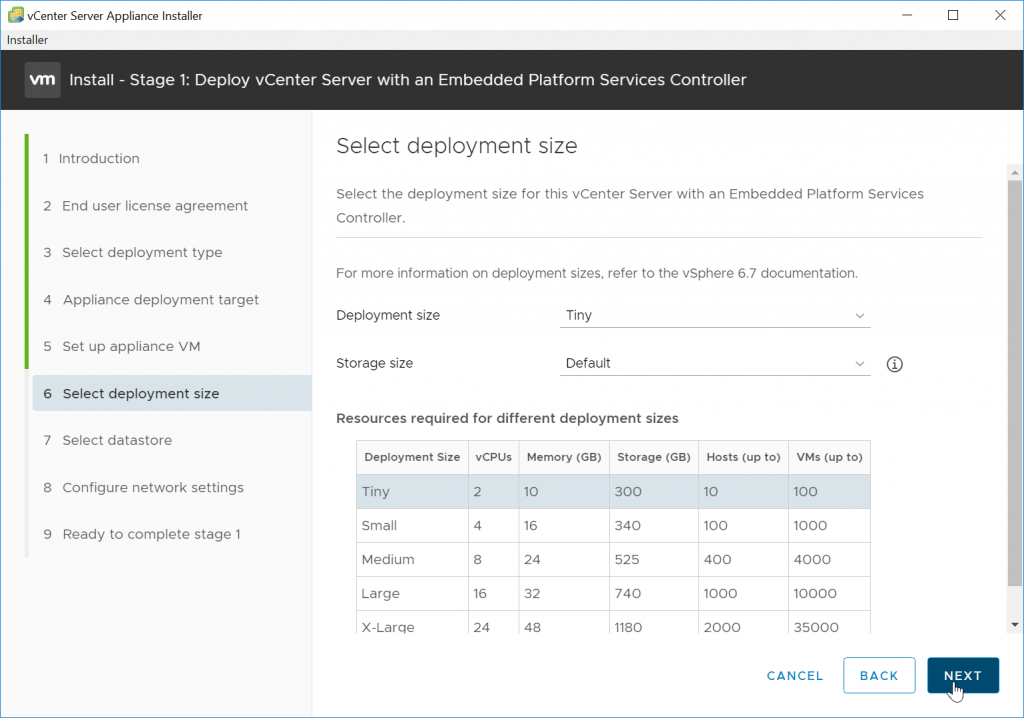Open the Deployment size dropdown

(714, 315)
